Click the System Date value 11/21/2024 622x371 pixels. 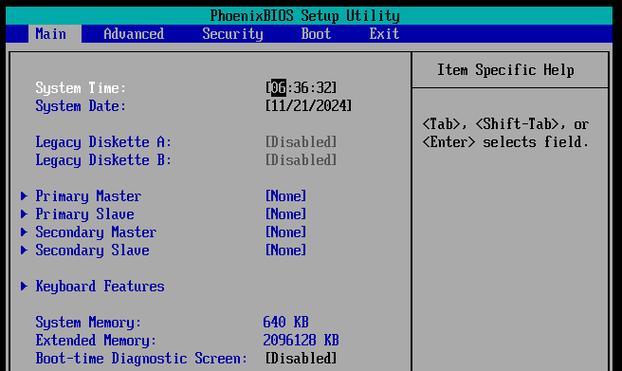pos(309,106)
